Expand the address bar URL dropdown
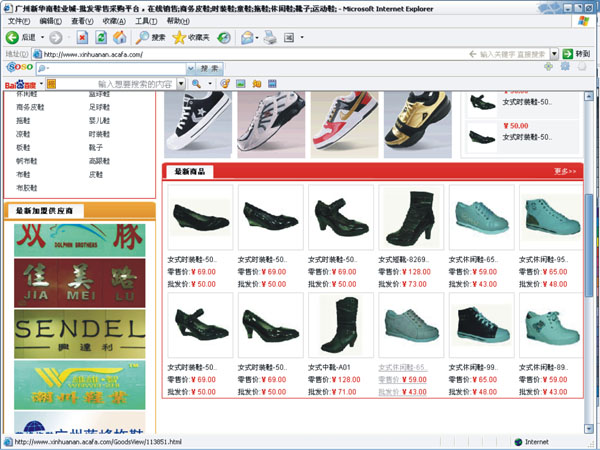 tap(554, 54)
